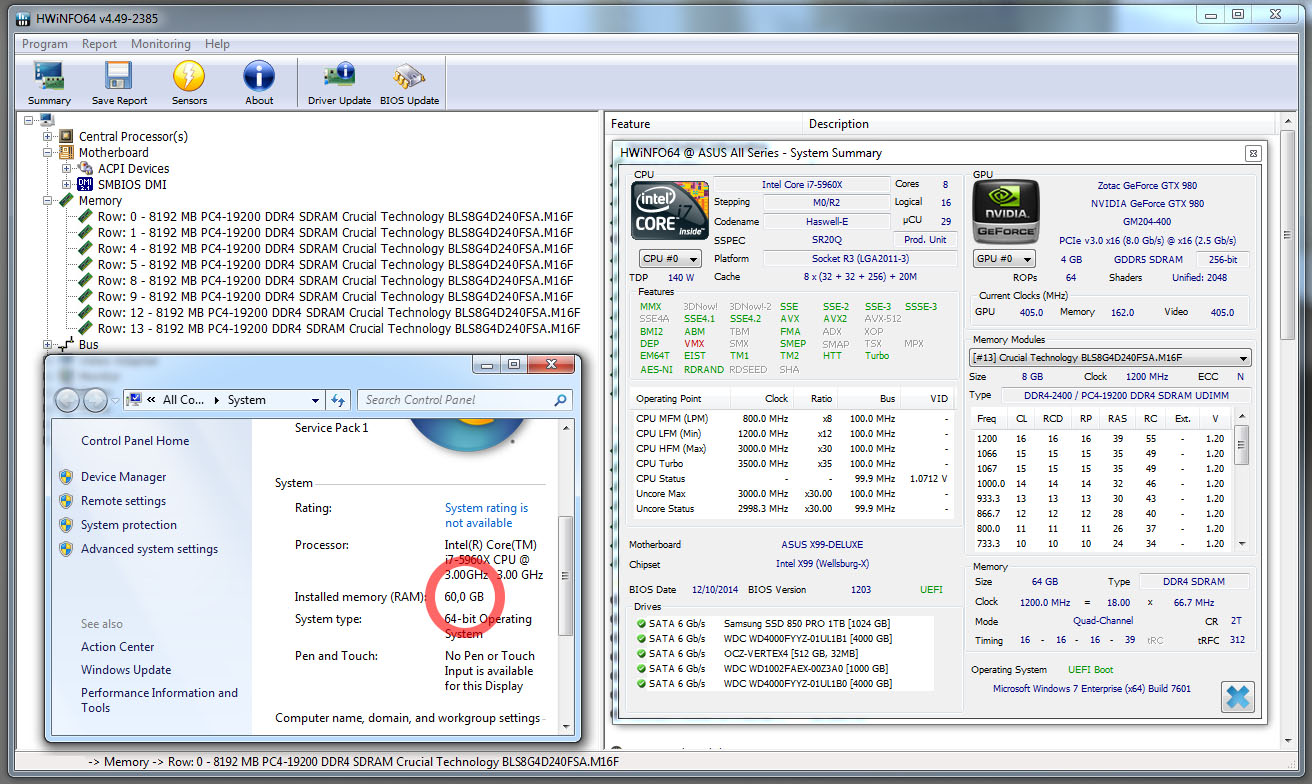This screenshot has width=1312, height=784.
Task: Open the CPU #0 dropdown
Action: tap(670, 259)
